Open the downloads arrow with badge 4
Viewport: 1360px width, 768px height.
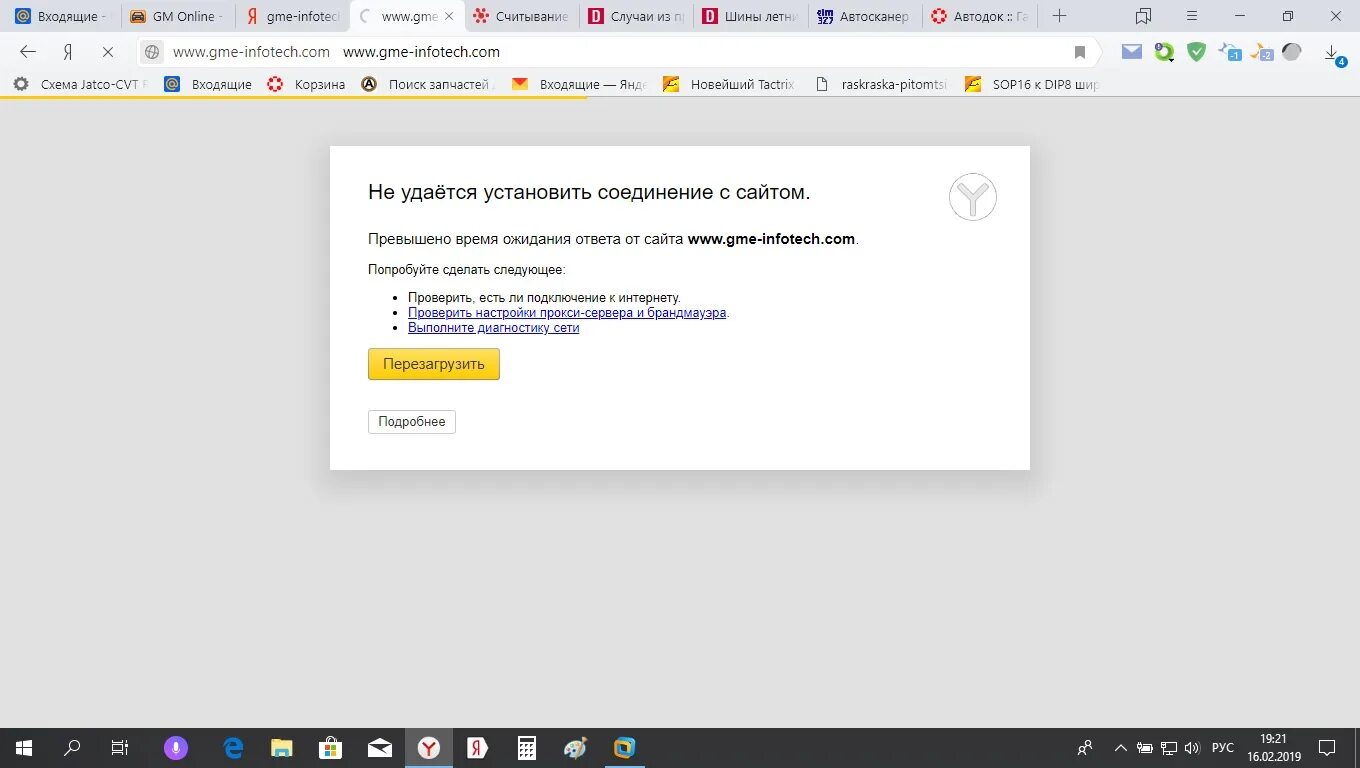[x=1334, y=54]
